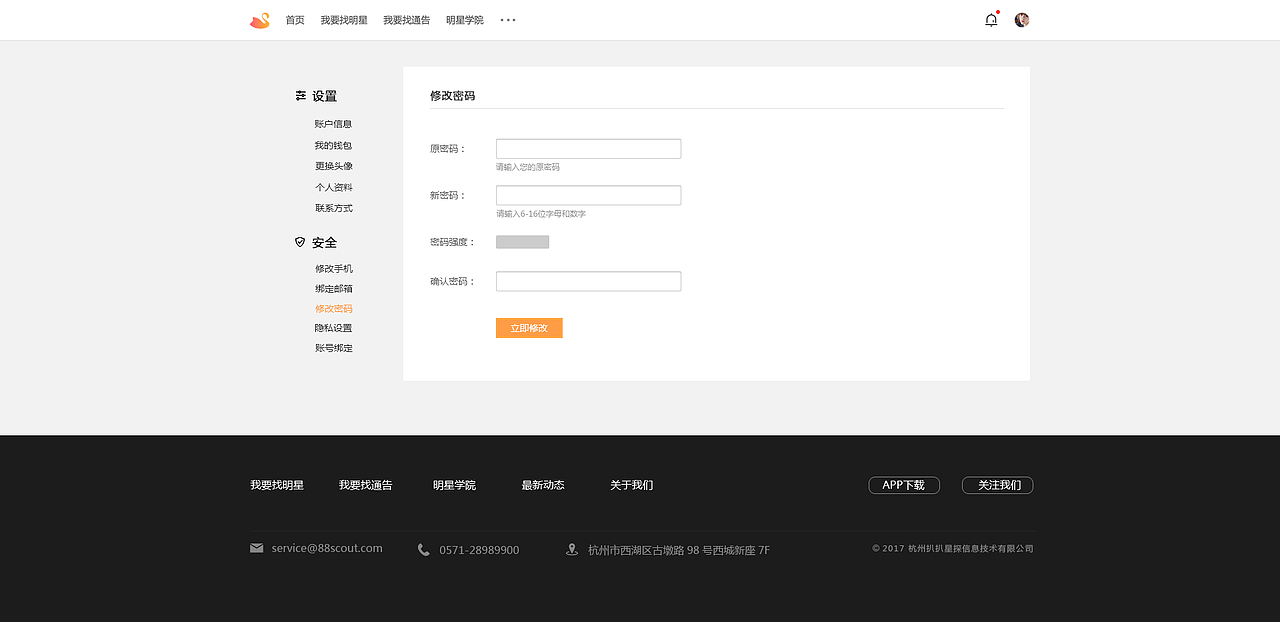
Task: Open the "..." more options menu
Action: (x=507, y=20)
